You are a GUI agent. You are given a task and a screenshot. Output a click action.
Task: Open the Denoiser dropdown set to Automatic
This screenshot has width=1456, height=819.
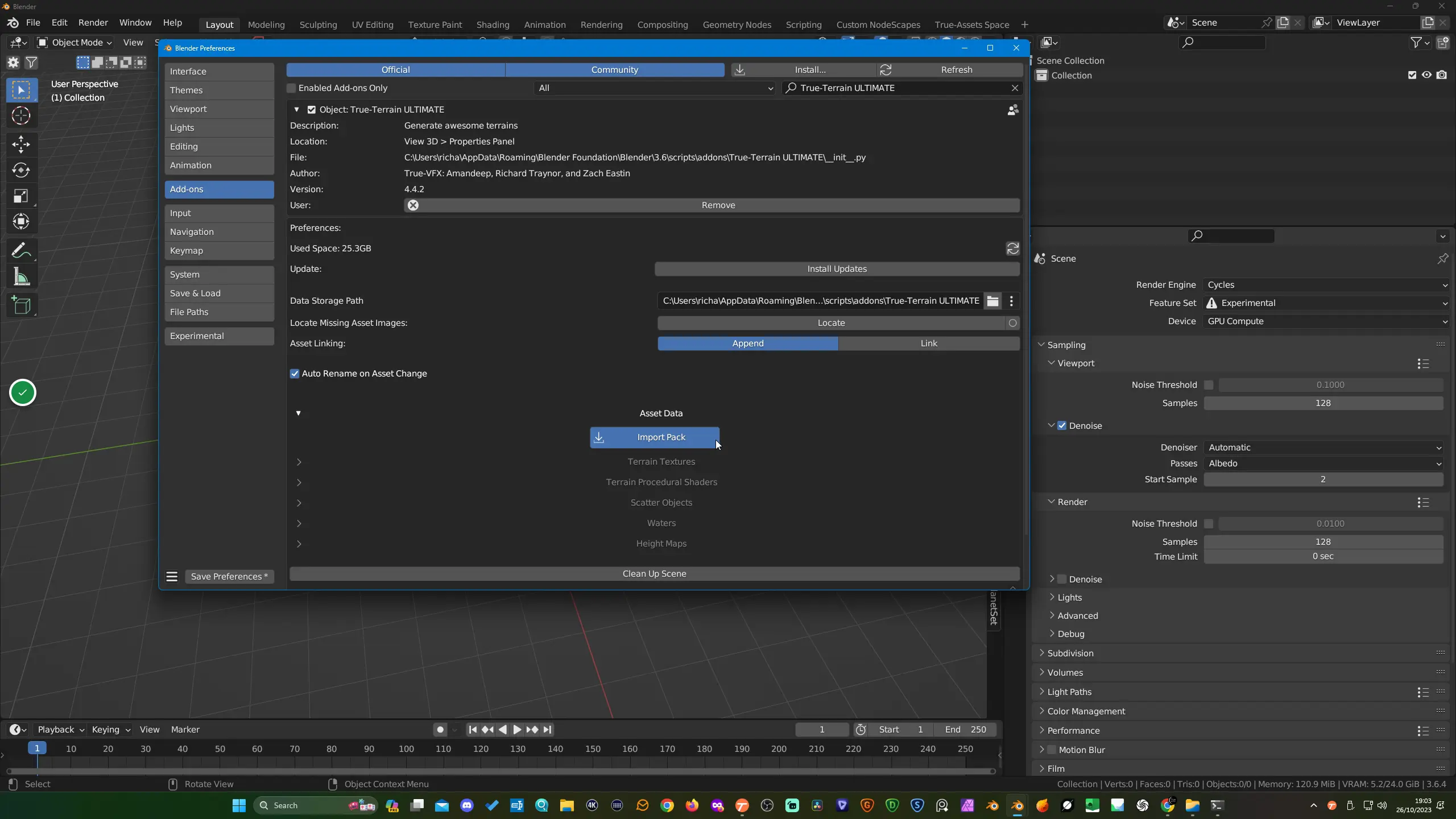(x=1324, y=448)
